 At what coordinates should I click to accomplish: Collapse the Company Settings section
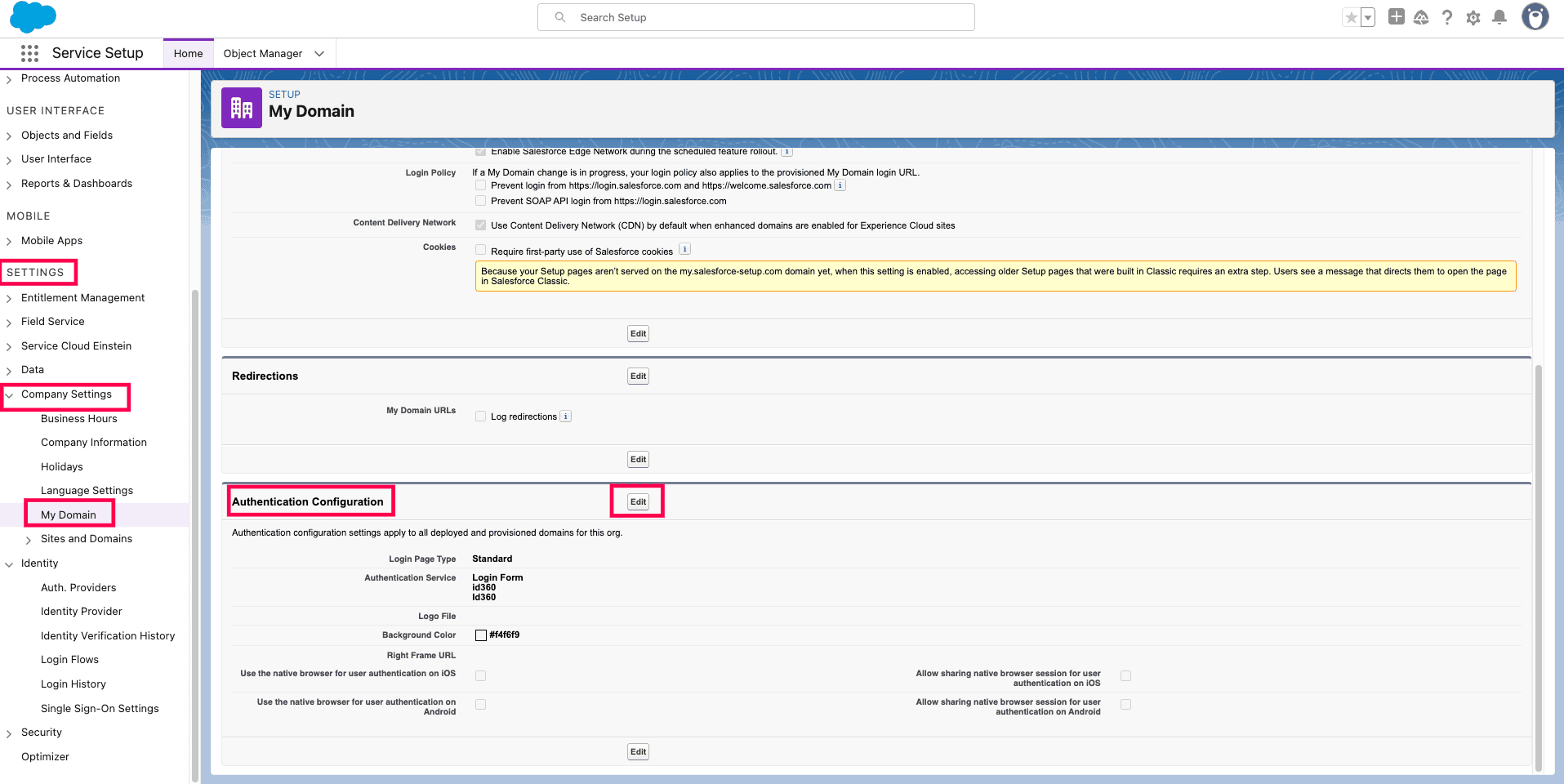point(9,394)
